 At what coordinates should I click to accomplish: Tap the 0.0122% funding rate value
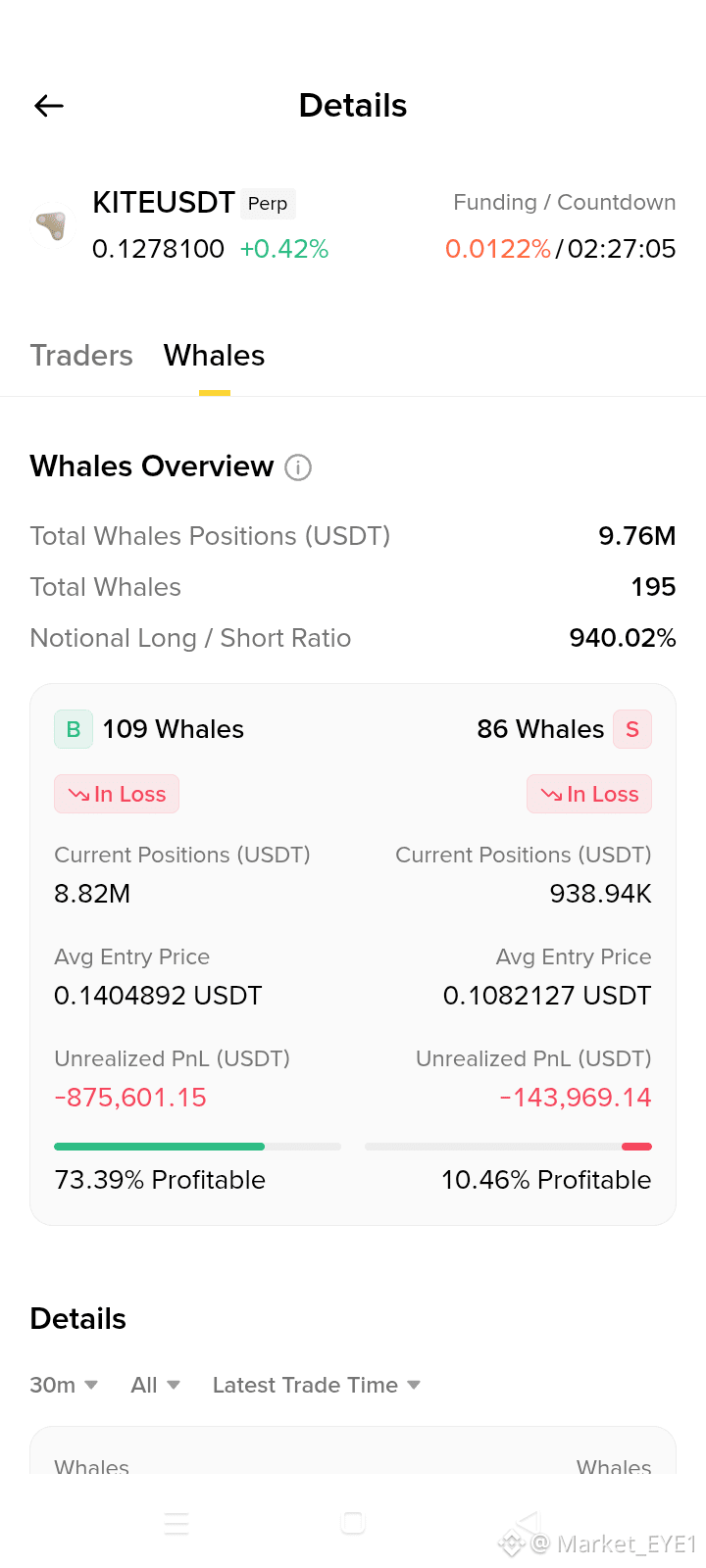coord(498,249)
